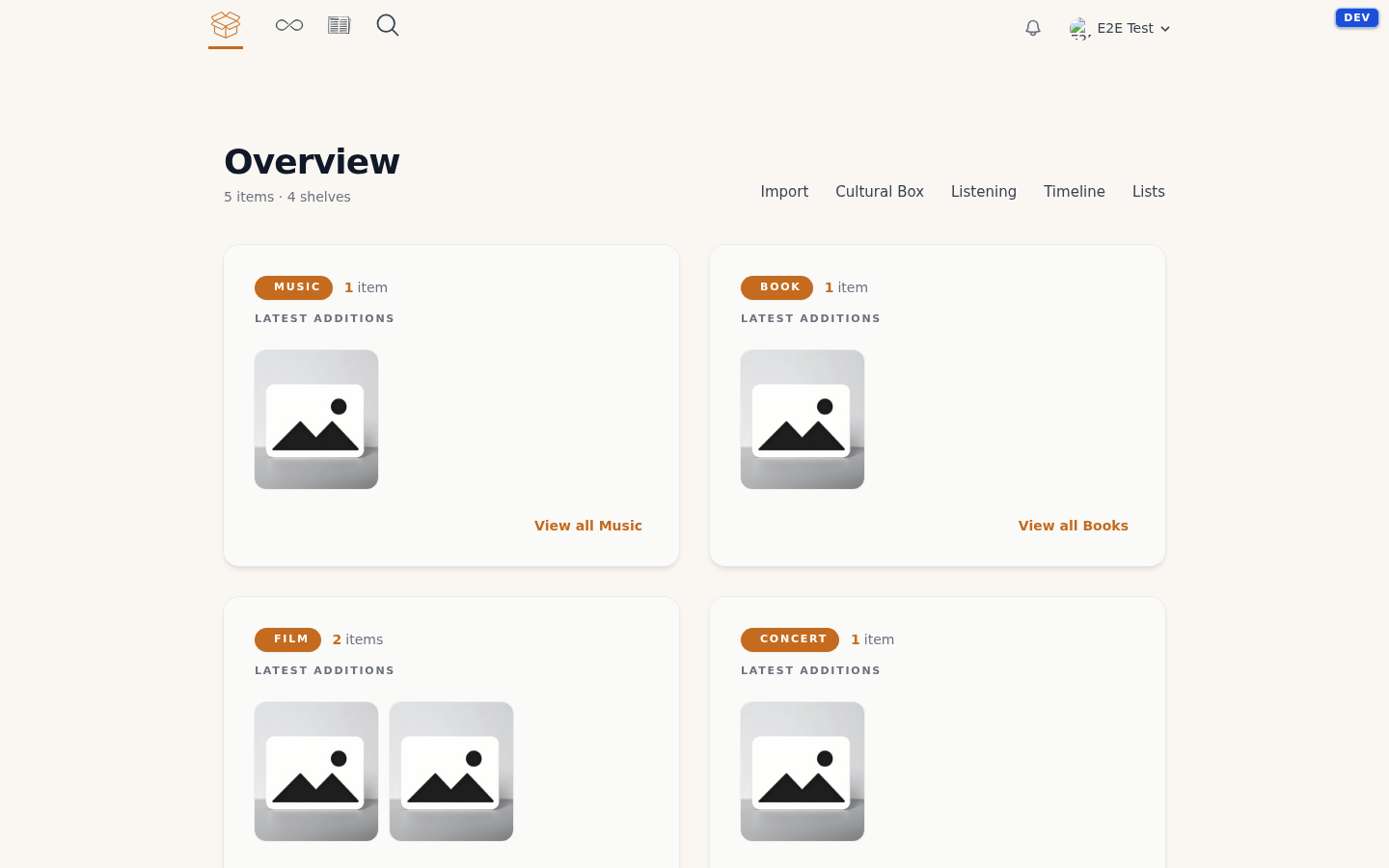Viewport: 1389px width, 868px height.
Task: Click the CONCERT shelf badge
Action: tap(790, 639)
